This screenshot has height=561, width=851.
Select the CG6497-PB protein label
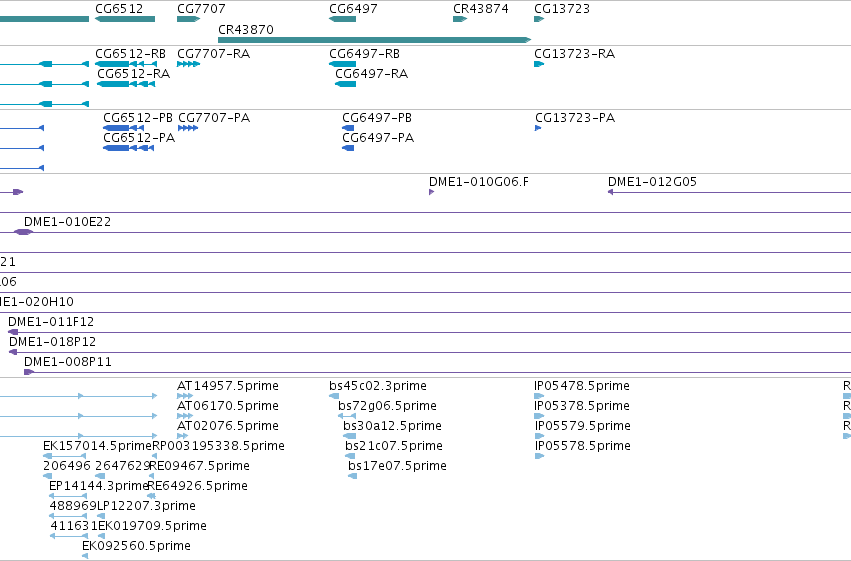click(x=377, y=118)
